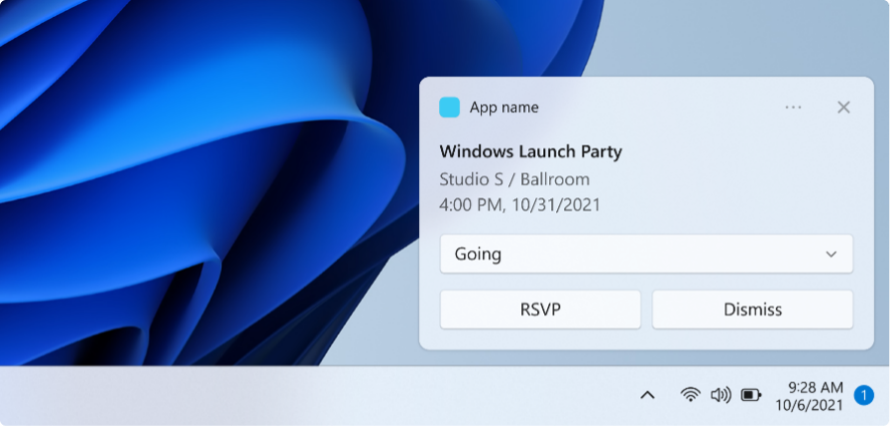Close the notification with the X
Viewport: 892px width, 430px height.
[x=843, y=107]
